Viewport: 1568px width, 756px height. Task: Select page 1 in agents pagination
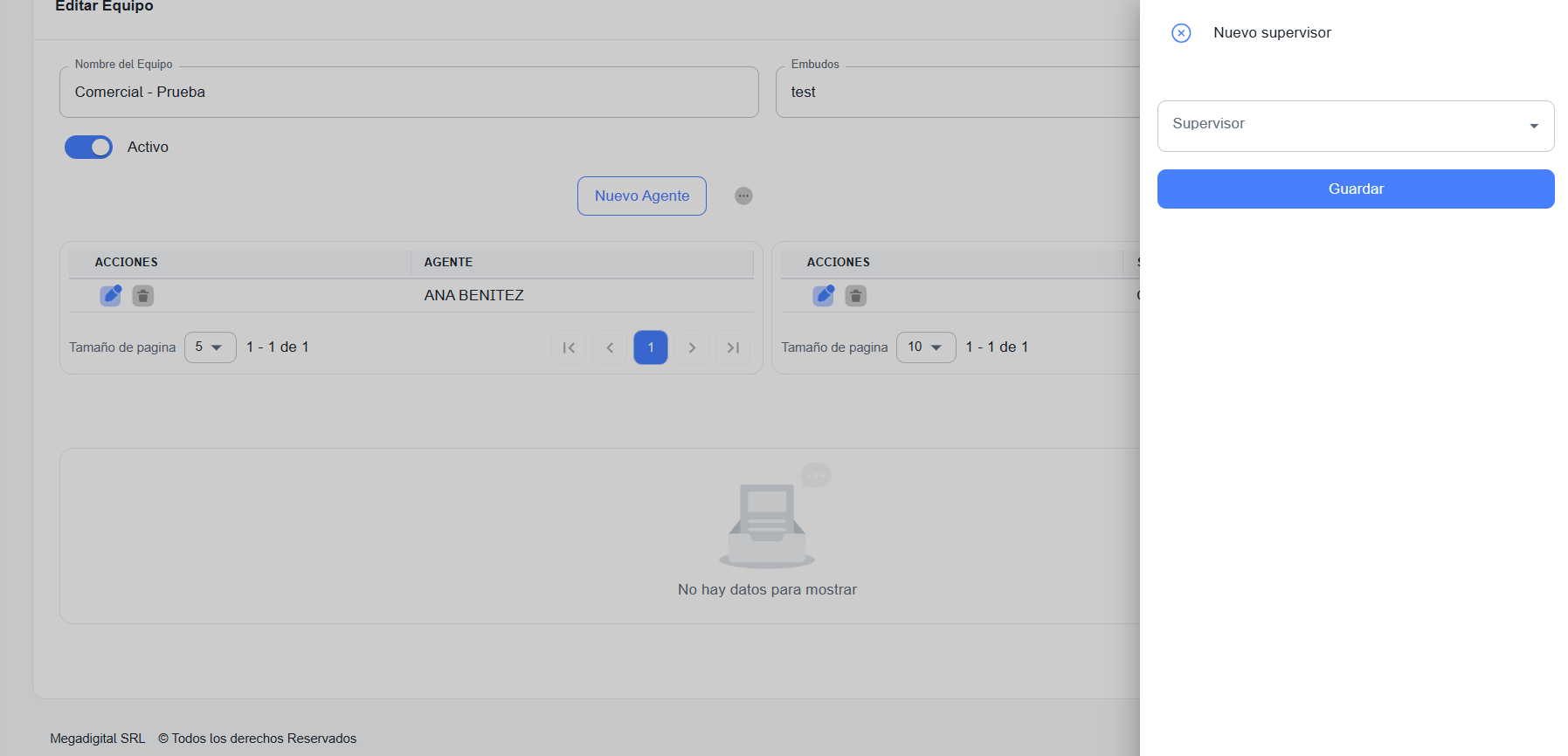(x=651, y=347)
